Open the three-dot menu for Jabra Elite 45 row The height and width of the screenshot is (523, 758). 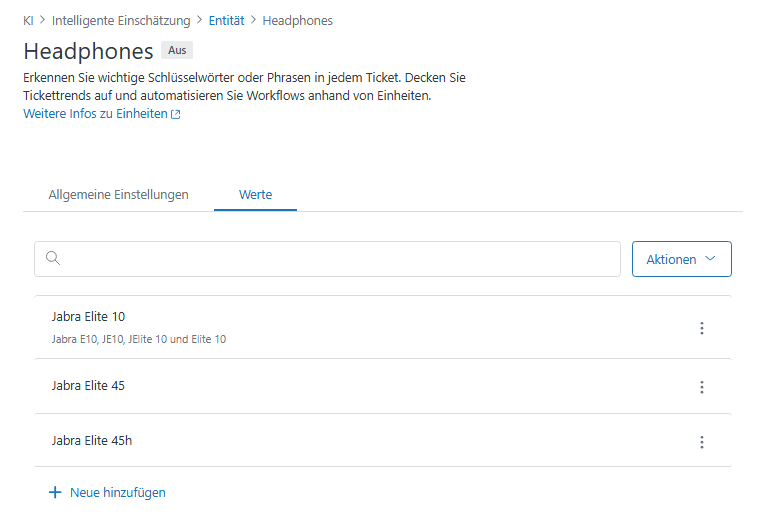pos(701,387)
